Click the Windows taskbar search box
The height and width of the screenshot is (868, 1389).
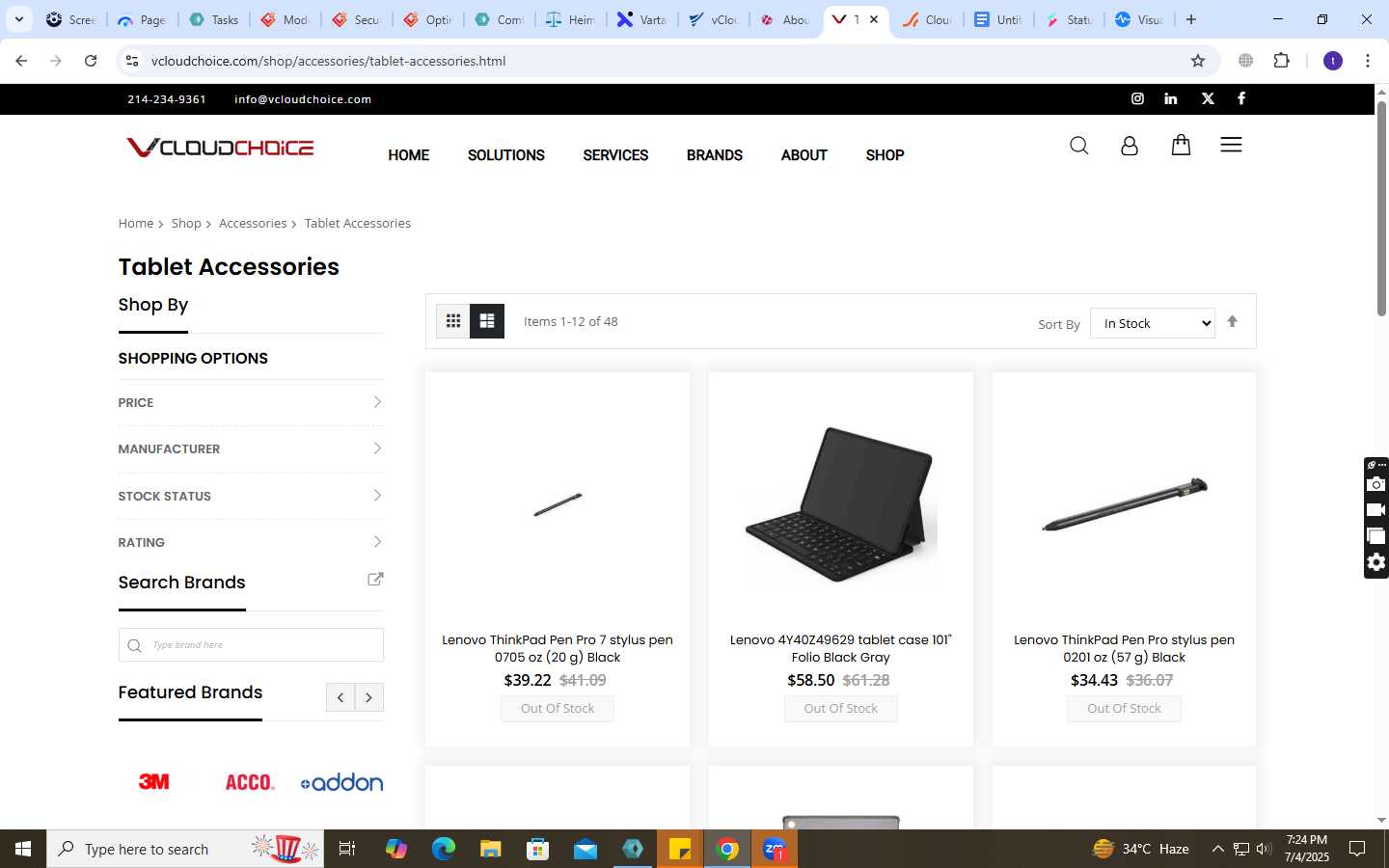point(184,849)
